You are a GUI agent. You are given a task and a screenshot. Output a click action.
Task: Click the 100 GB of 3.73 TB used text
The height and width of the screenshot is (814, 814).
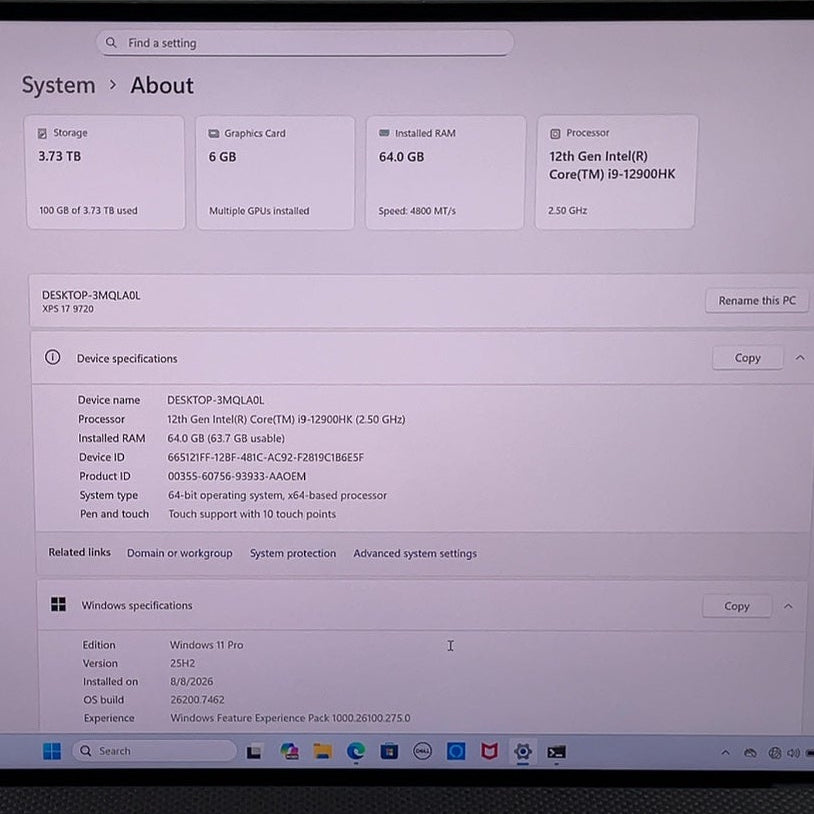coord(88,210)
